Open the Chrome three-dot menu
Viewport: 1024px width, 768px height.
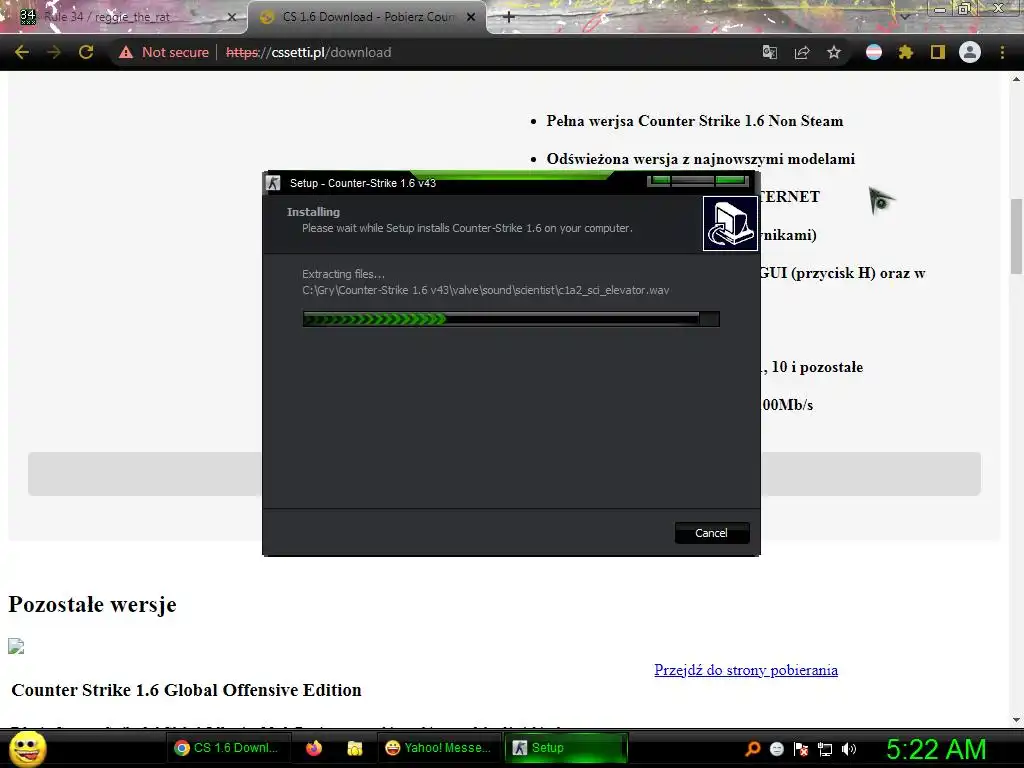(1002, 52)
